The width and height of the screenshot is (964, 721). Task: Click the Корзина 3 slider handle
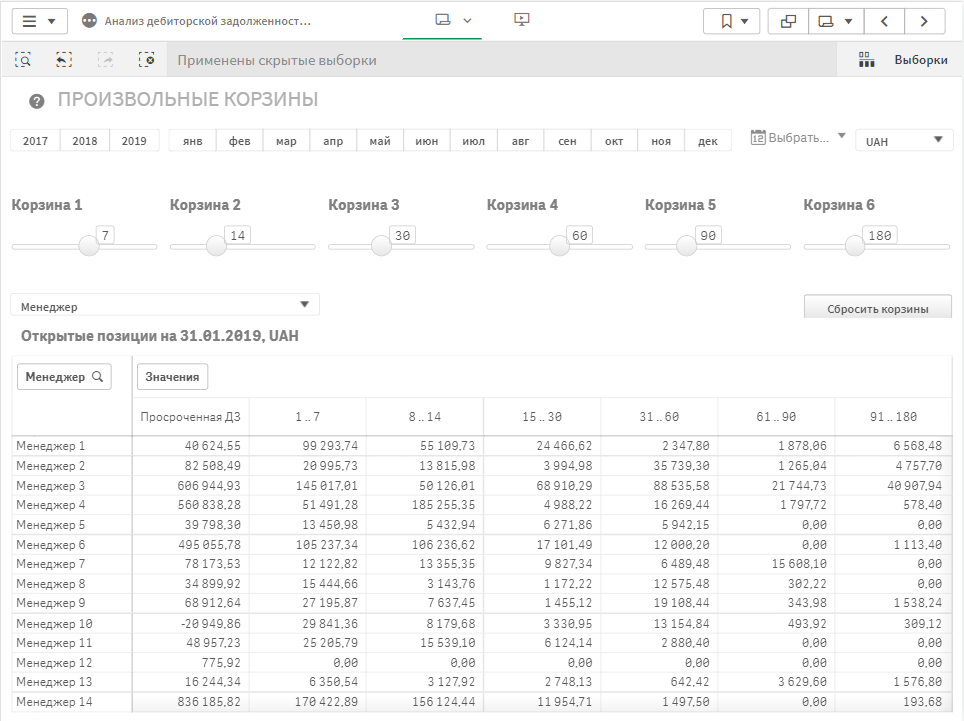[379, 246]
